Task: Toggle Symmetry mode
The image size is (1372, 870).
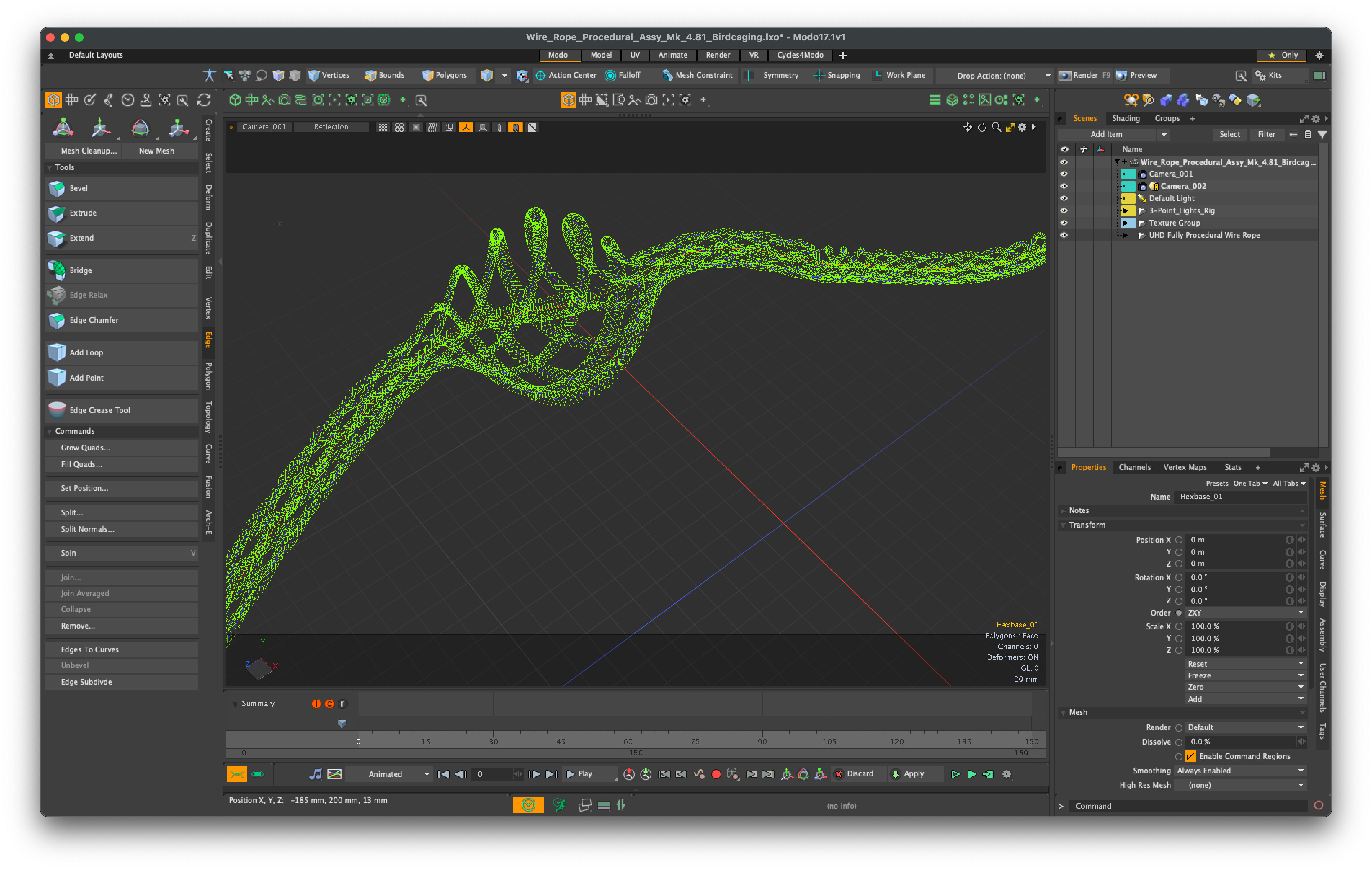Action: click(x=773, y=75)
